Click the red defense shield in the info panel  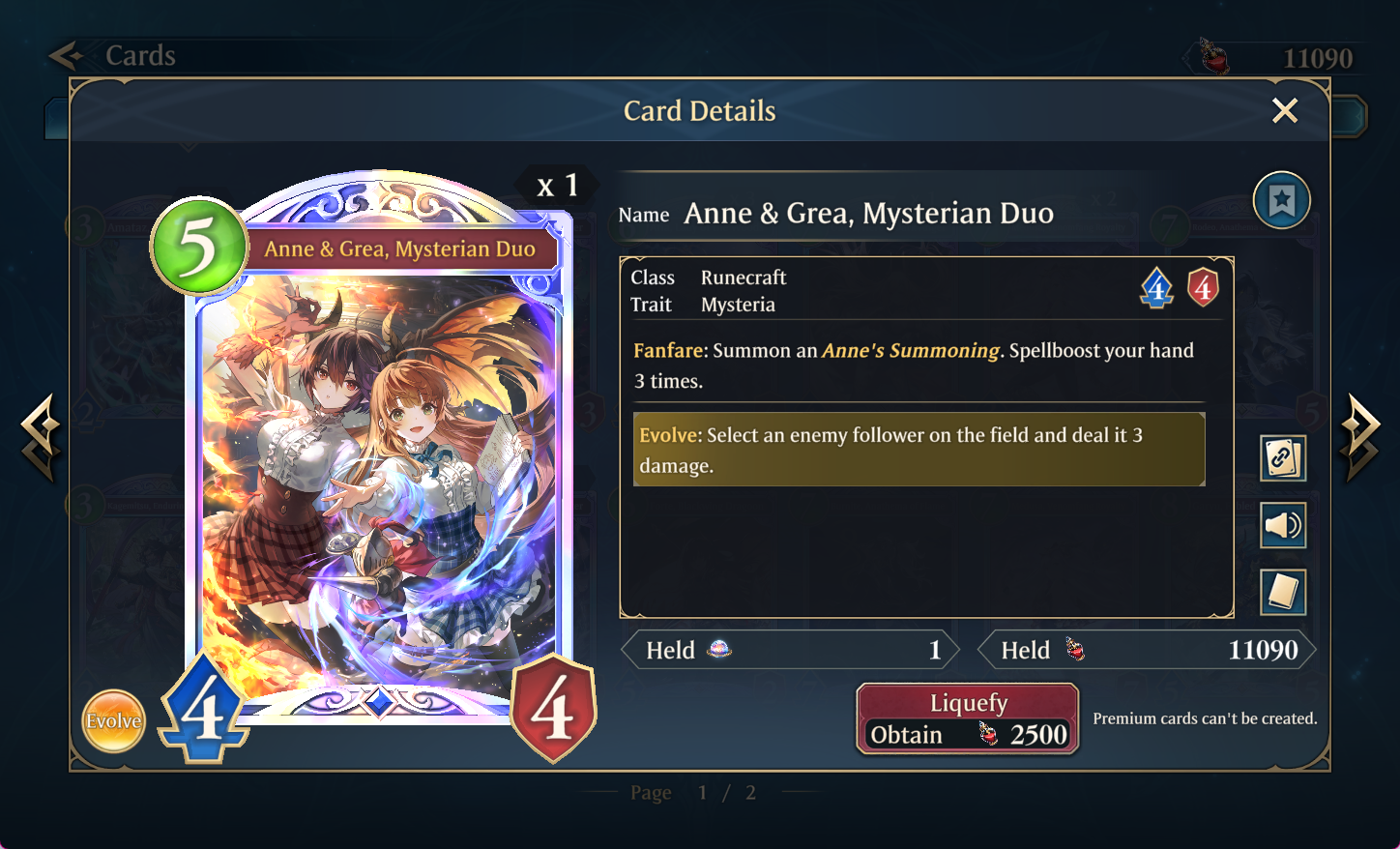(1203, 288)
